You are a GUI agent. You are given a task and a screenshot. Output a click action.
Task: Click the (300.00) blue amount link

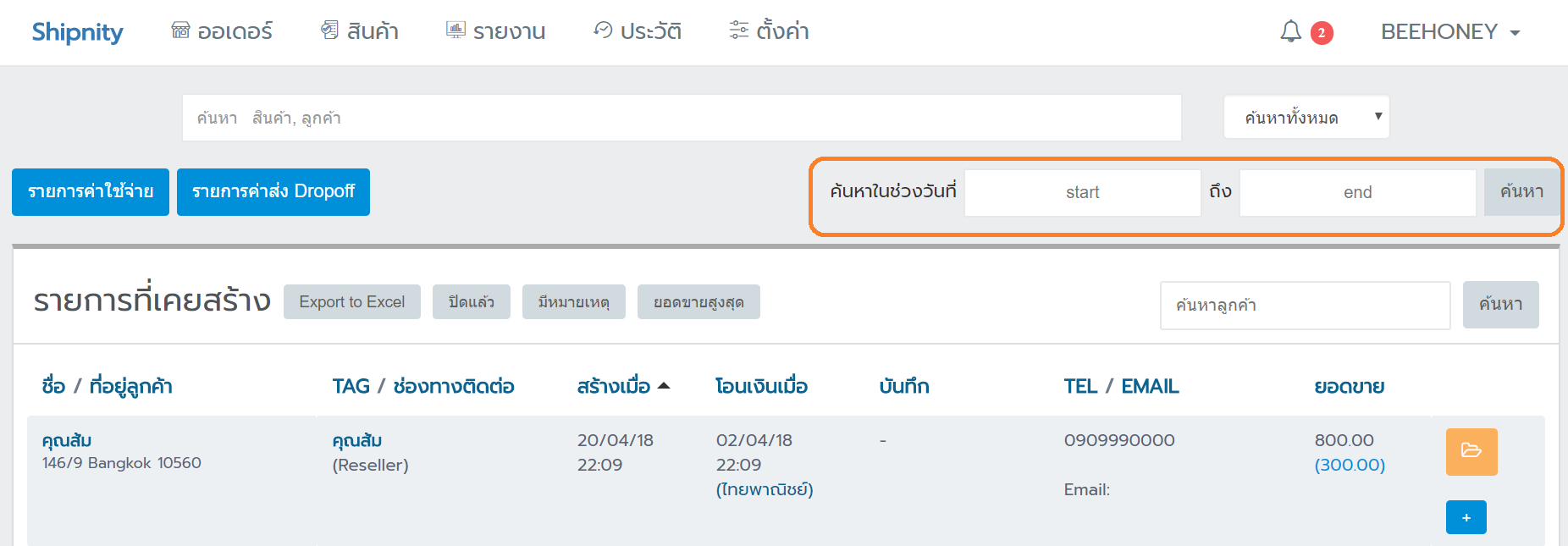pos(1350,465)
